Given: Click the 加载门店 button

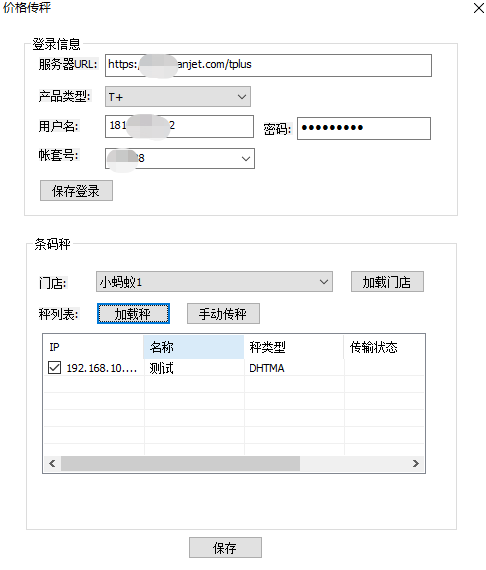Looking at the screenshot, I should [387, 281].
